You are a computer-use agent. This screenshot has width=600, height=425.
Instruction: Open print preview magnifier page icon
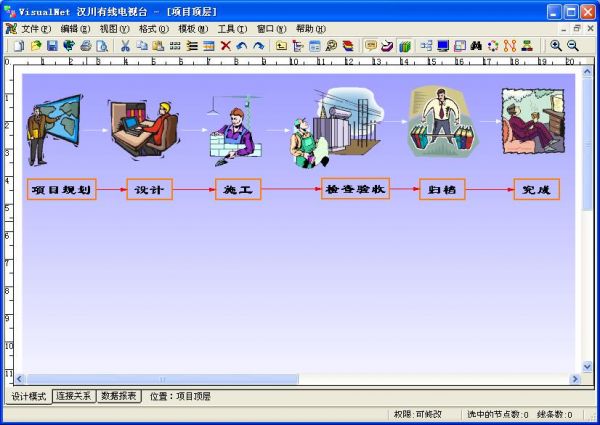click(x=102, y=46)
